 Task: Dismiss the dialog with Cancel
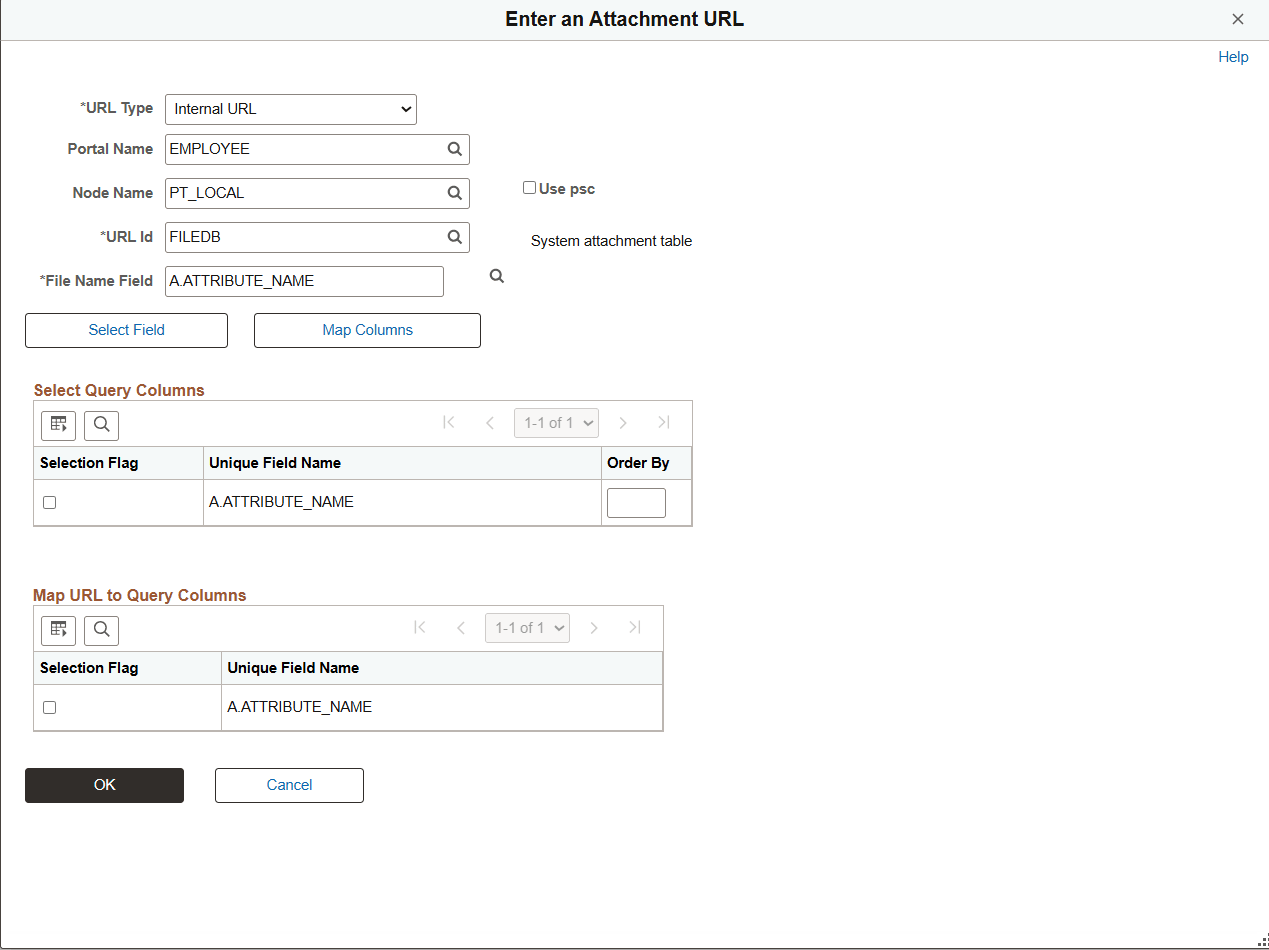pyautogui.click(x=289, y=785)
